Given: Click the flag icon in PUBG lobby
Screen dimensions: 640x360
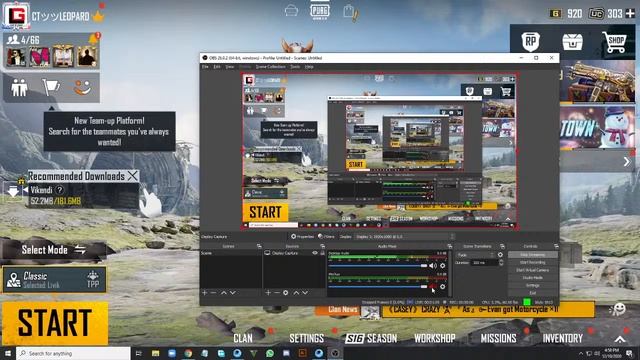Looking at the screenshot, I should [x=51, y=87].
